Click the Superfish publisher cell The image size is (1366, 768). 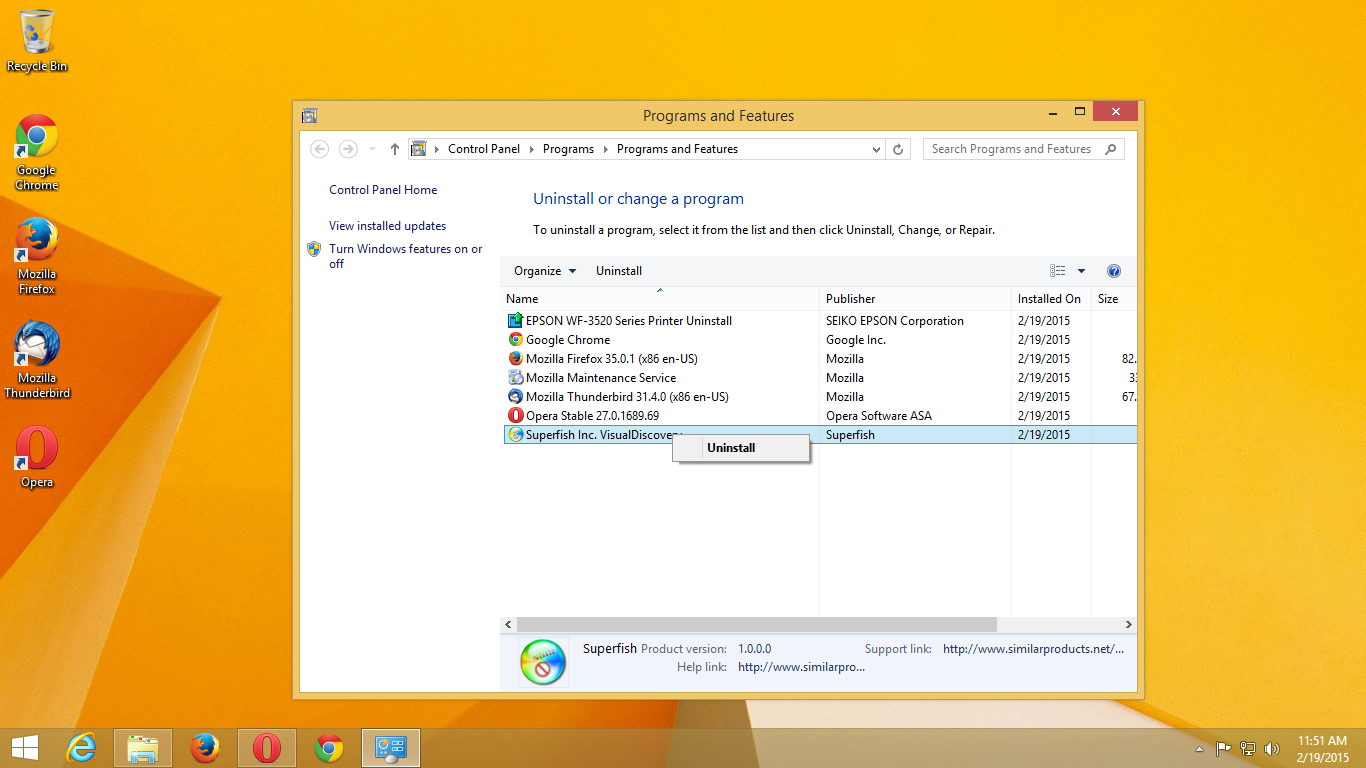(850, 435)
